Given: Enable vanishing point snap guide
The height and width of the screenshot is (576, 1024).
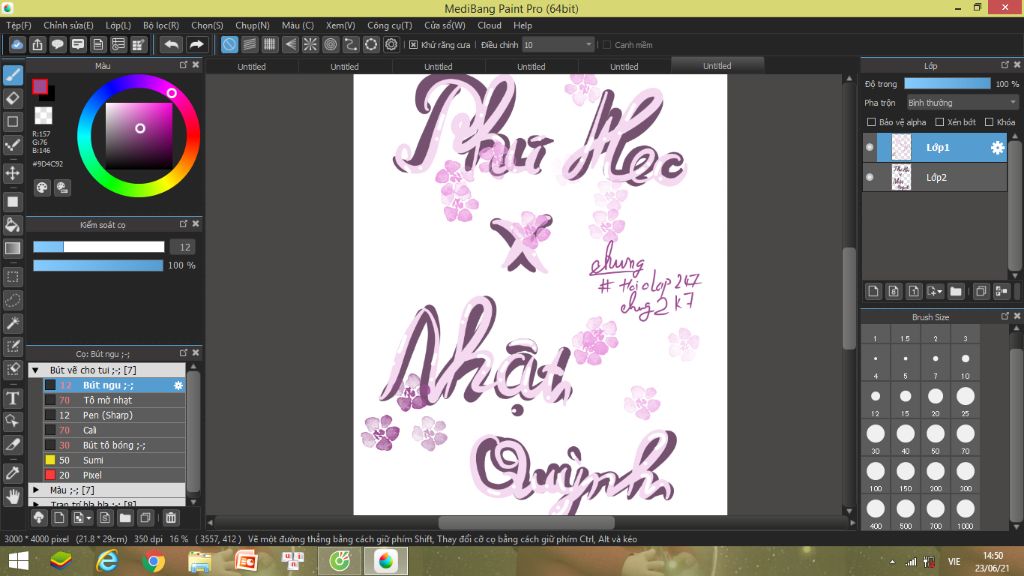Looking at the screenshot, I should point(290,44).
